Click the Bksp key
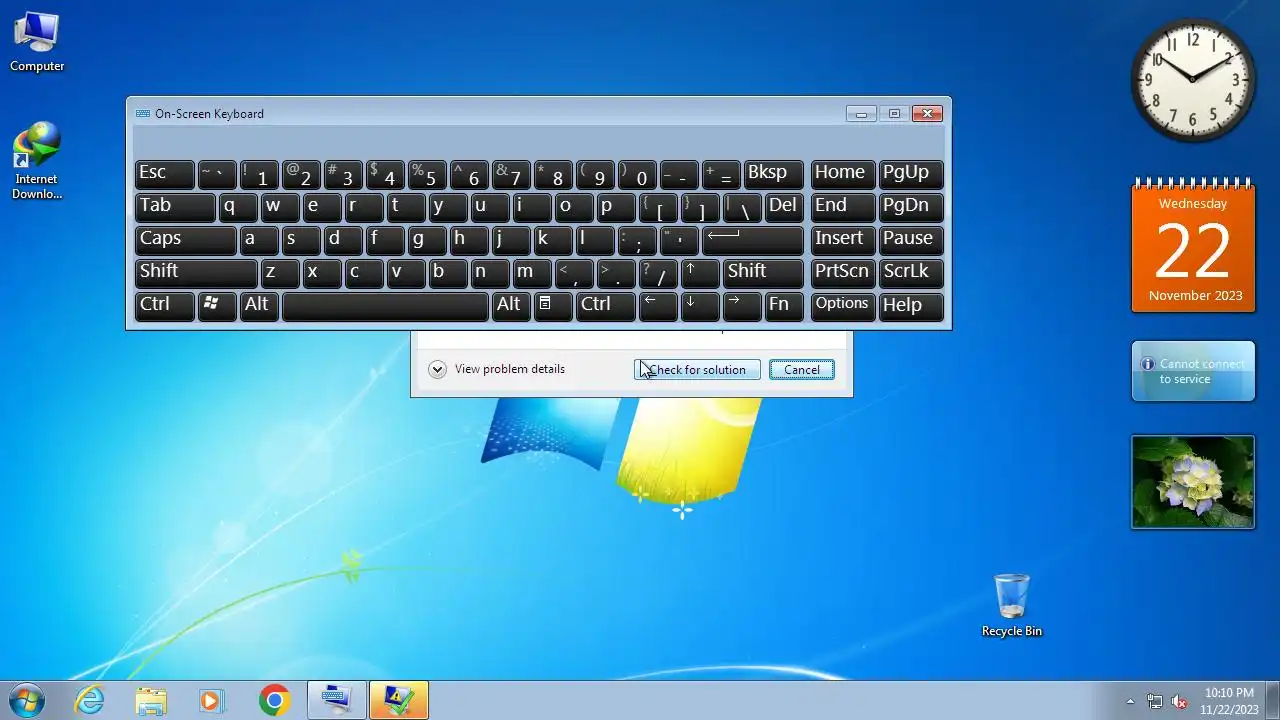Viewport: 1280px width, 720px height. pyautogui.click(x=773, y=174)
